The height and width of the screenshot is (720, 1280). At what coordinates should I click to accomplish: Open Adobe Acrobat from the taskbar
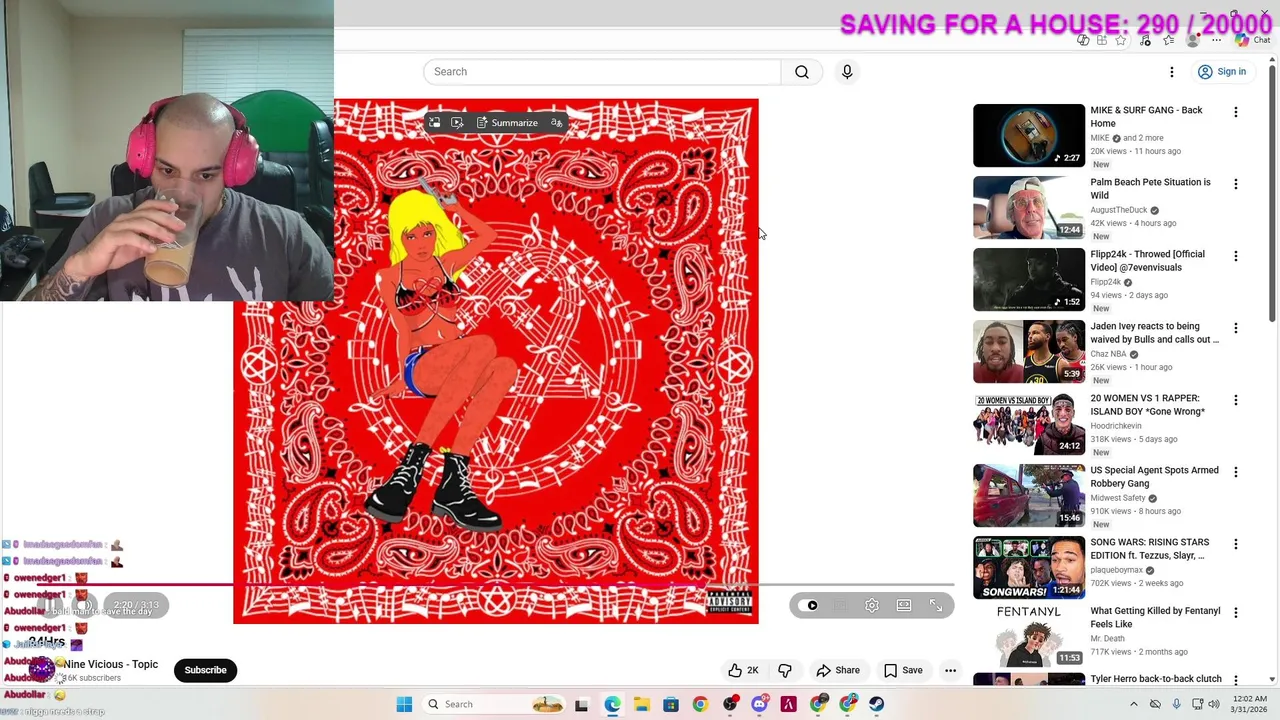(x=788, y=704)
